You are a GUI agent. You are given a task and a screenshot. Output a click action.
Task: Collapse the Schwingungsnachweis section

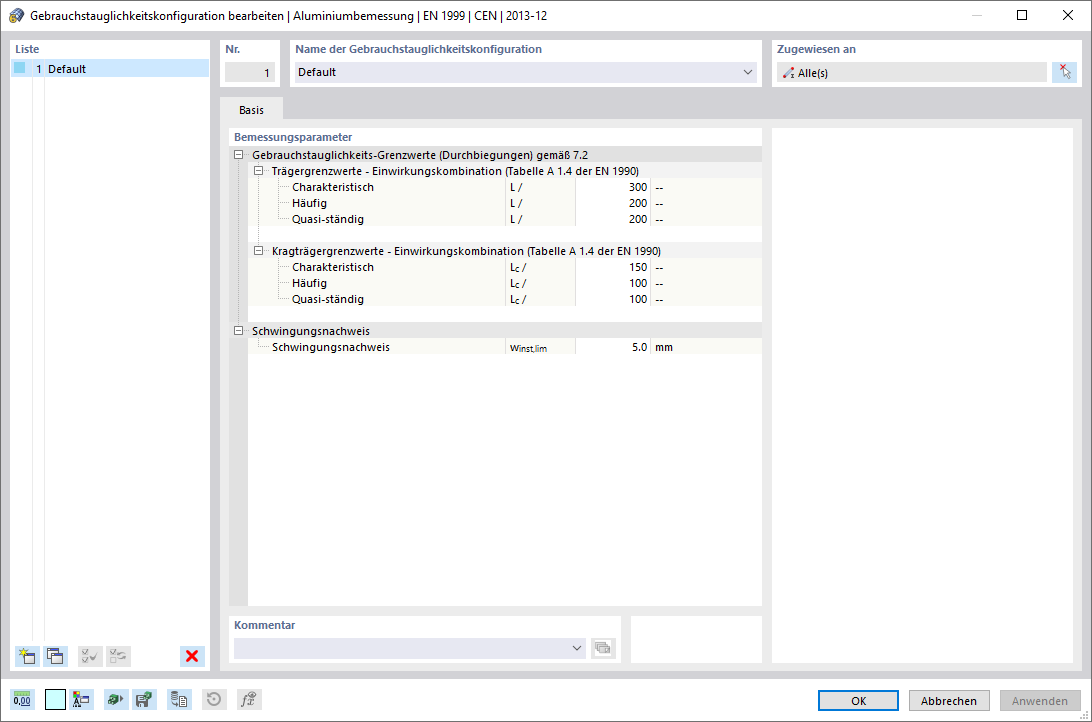tap(238, 330)
